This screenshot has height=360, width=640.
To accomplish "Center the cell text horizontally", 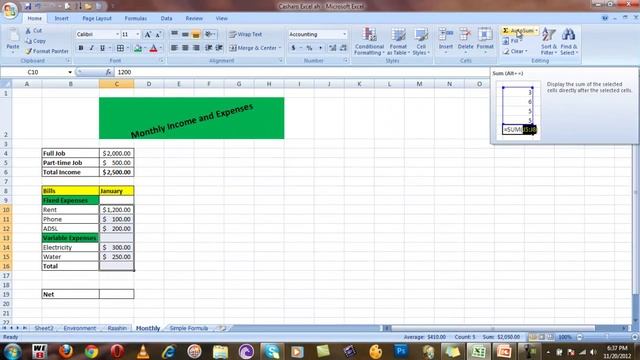I will click(x=185, y=48).
